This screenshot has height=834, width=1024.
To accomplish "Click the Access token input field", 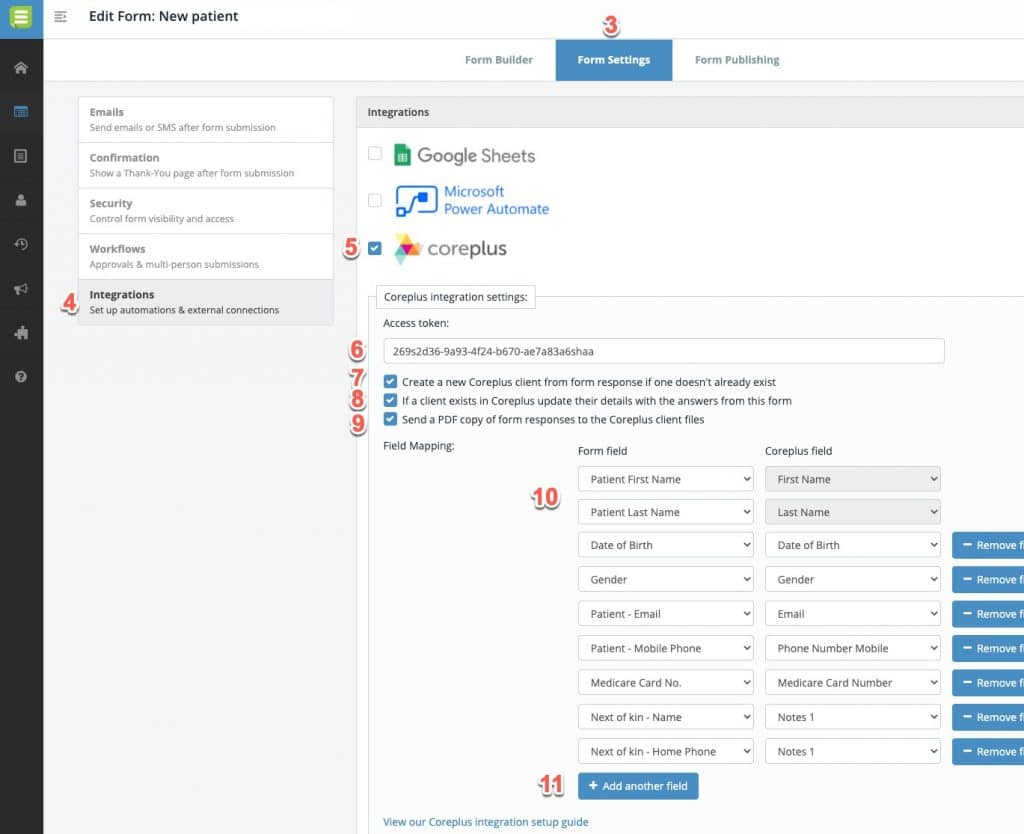I will coord(664,351).
